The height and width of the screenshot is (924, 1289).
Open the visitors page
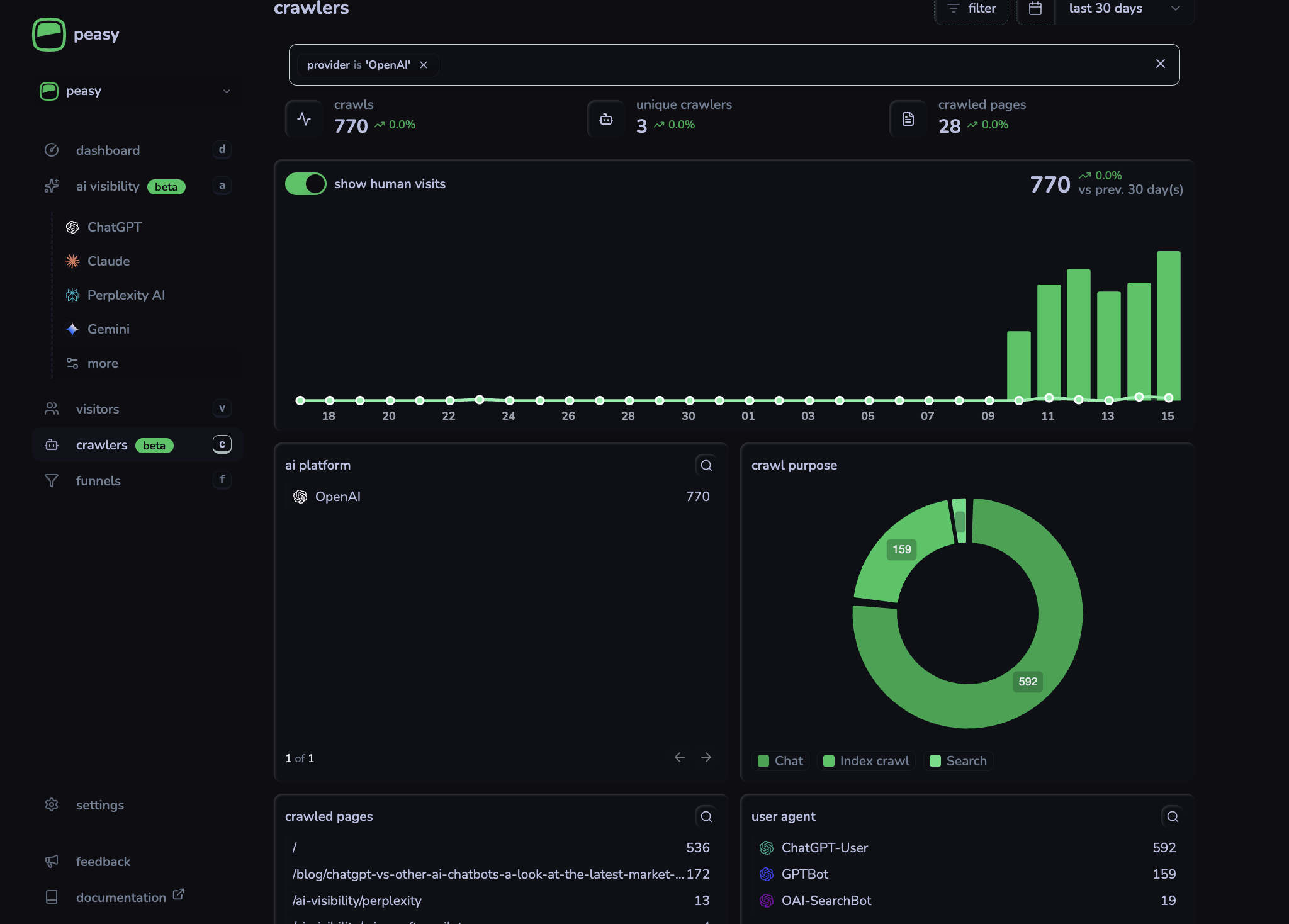137,409
